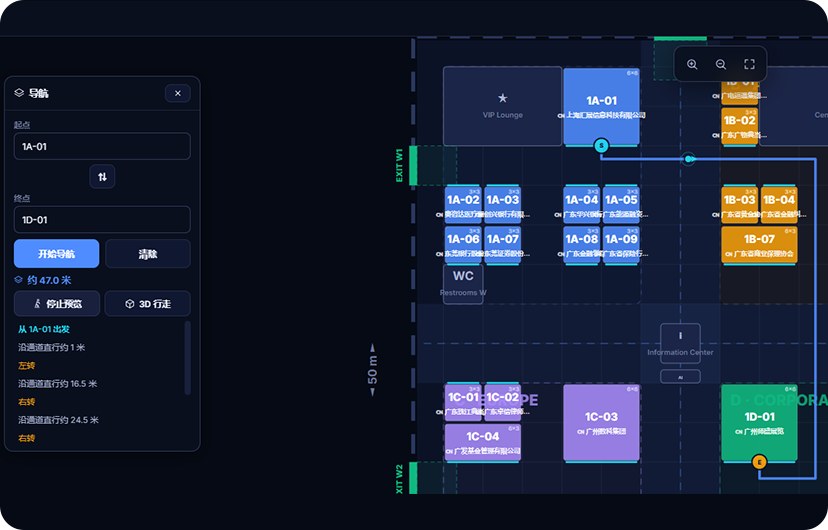Click the directions list scrollbar
This screenshot has height=530, width=828.
pyautogui.click(x=187, y=358)
